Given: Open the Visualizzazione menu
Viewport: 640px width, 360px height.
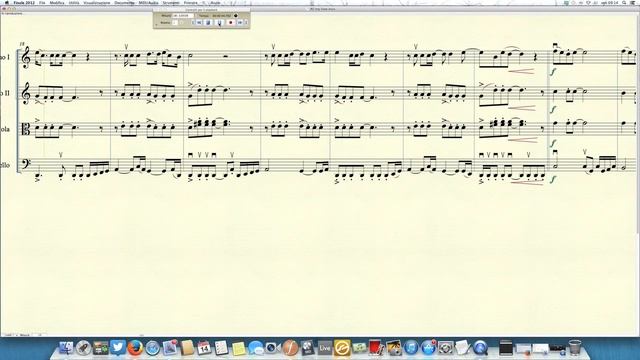Looking at the screenshot, I should click(x=97, y=2).
